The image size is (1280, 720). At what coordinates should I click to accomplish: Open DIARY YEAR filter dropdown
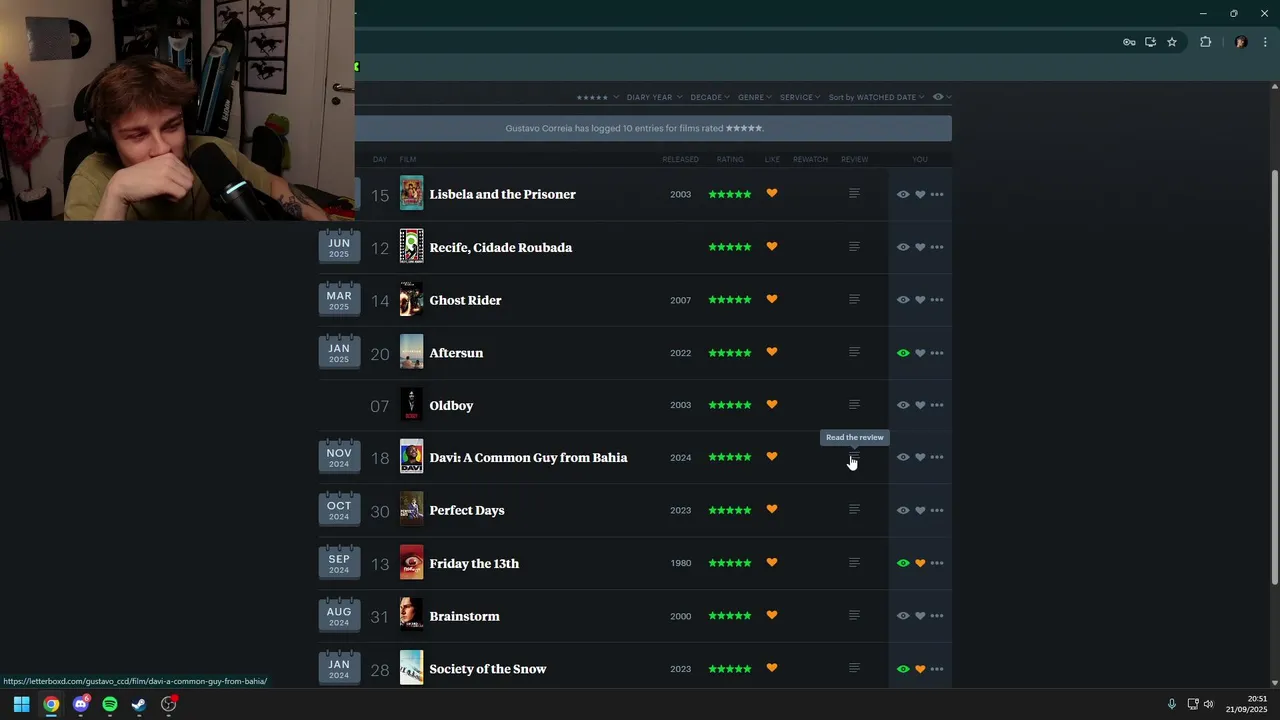point(654,97)
